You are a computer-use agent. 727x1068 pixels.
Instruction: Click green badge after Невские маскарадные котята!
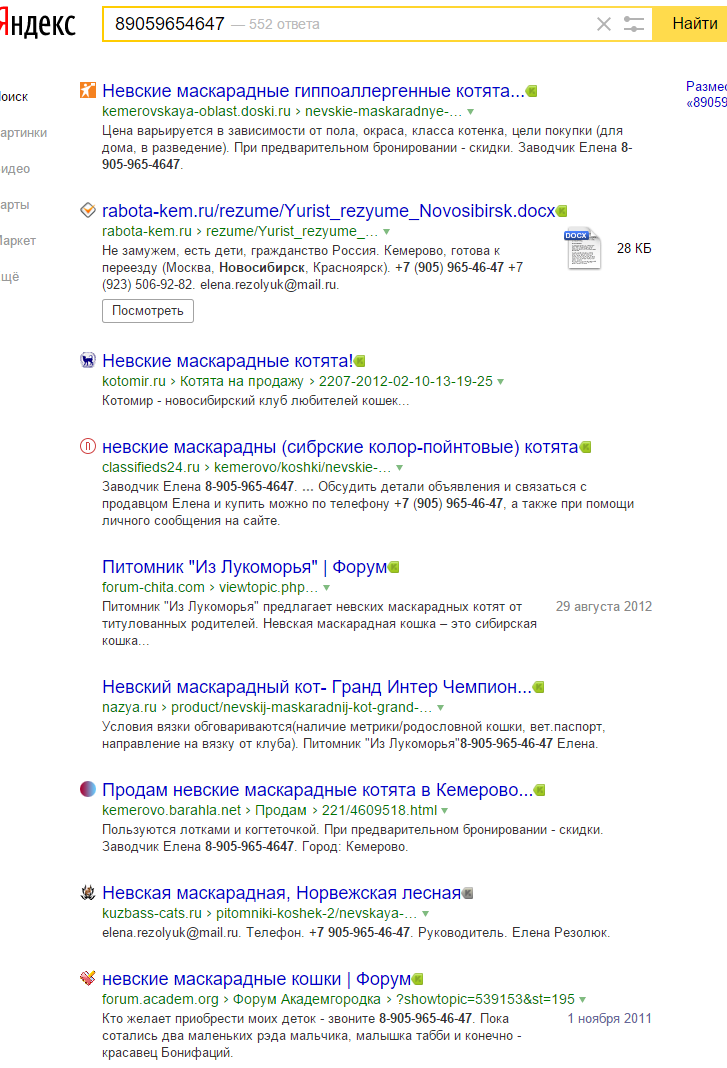(360, 361)
